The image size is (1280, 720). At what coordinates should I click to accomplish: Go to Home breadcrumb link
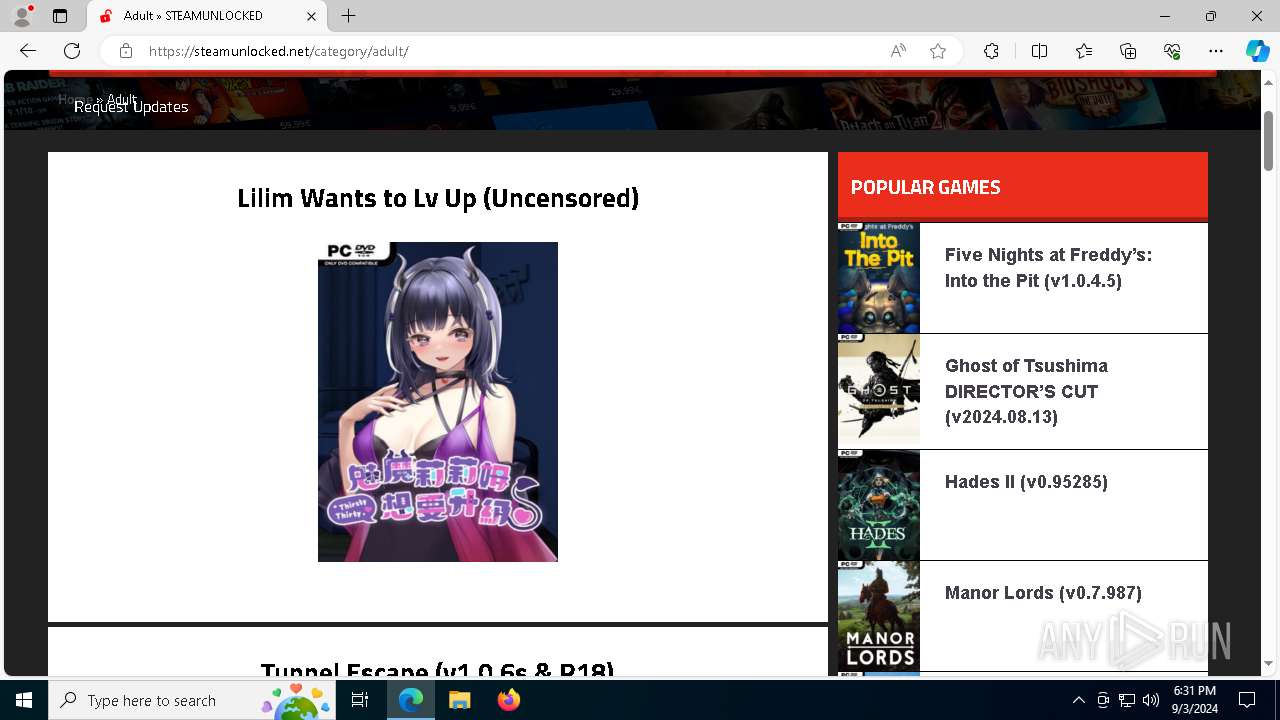pyautogui.click(x=74, y=99)
